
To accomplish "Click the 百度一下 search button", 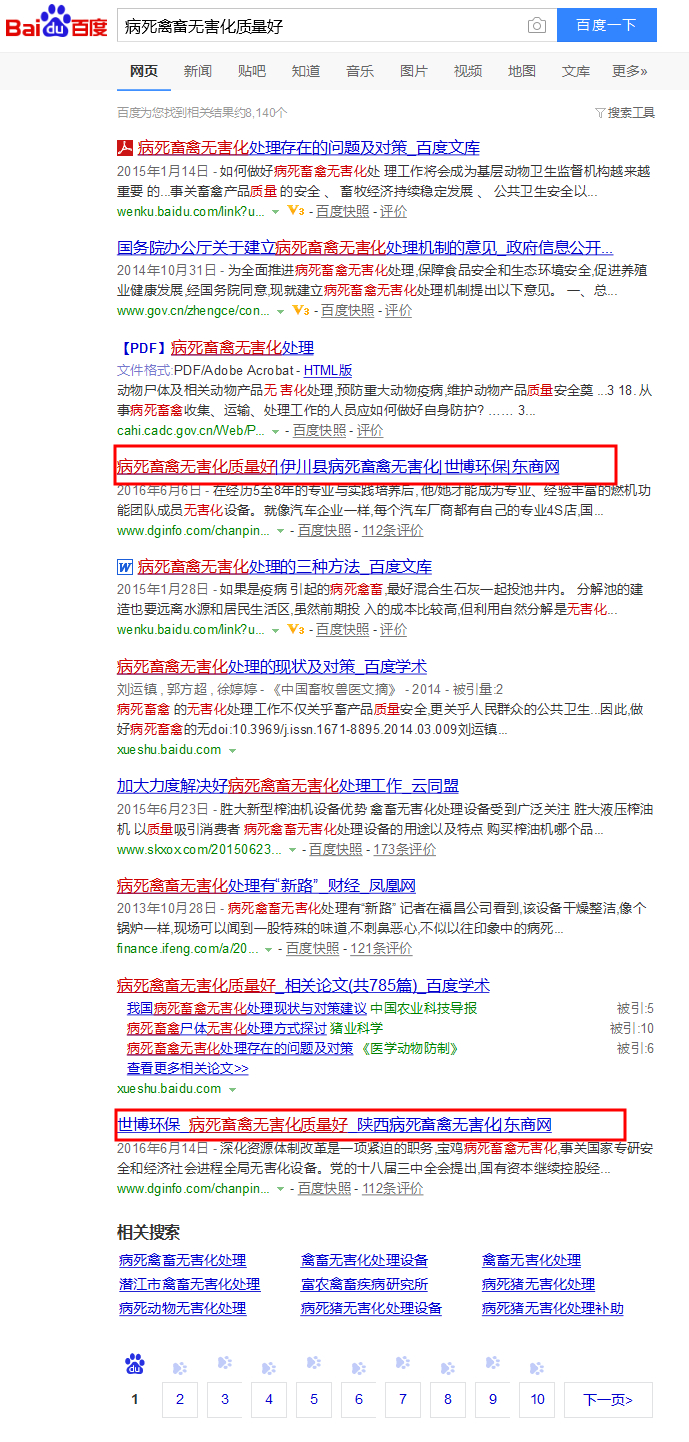I will [606, 26].
